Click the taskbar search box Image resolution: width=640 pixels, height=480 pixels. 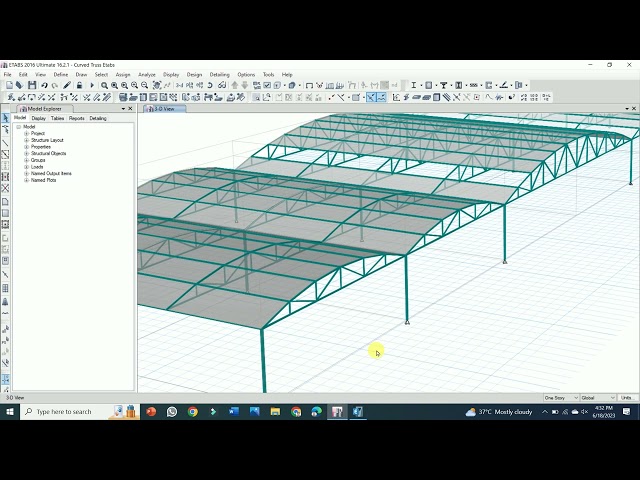pos(80,412)
